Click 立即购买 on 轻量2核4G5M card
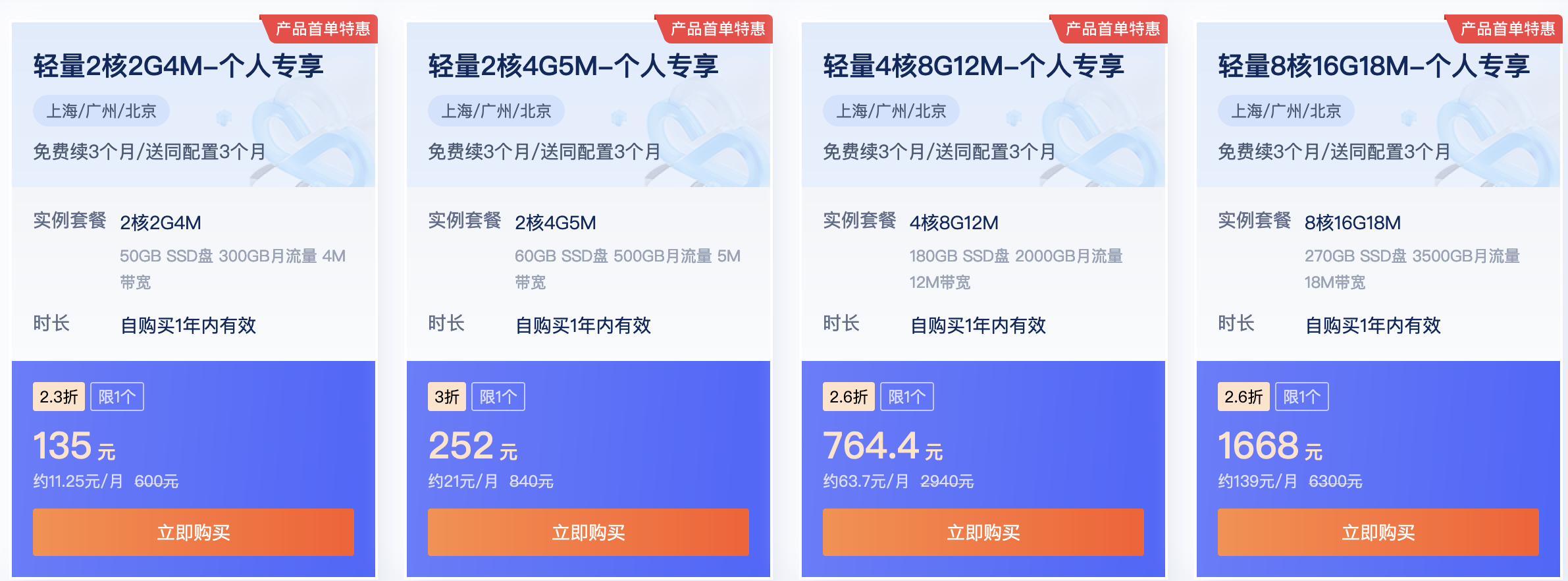Image resolution: width=1568 pixels, height=581 pixels. coord(588,532)
